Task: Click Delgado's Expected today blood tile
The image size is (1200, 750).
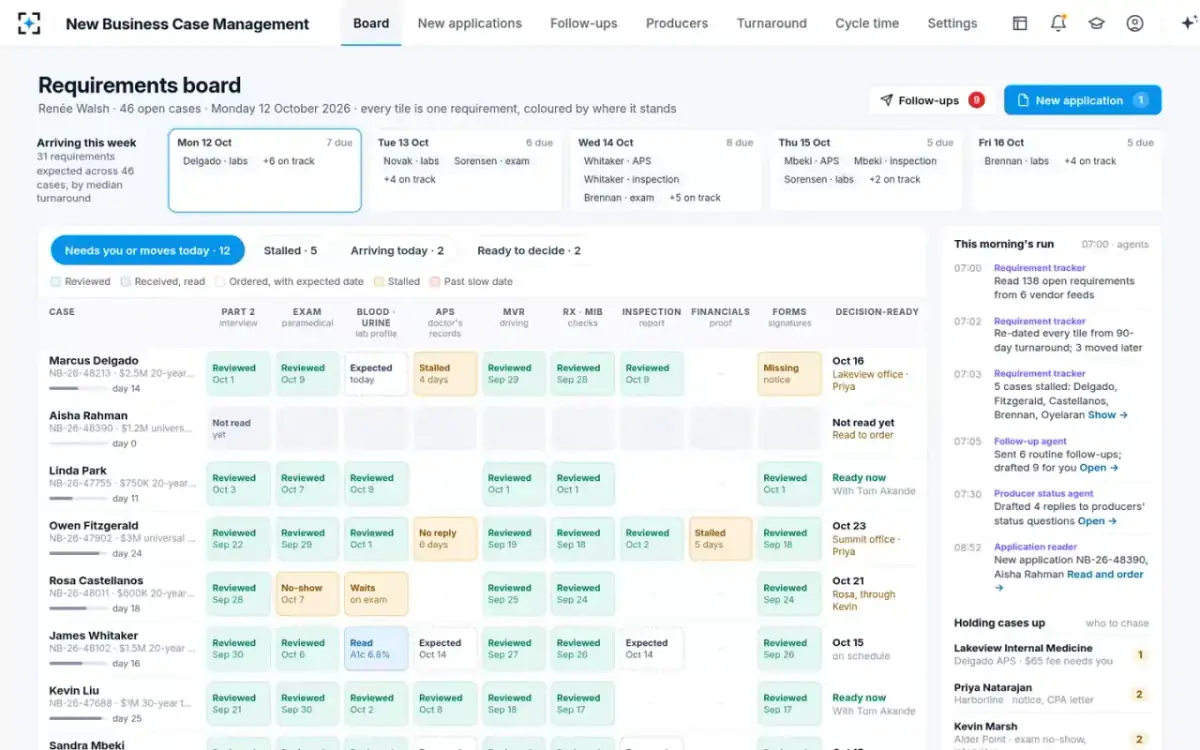Action: (376, 373)
